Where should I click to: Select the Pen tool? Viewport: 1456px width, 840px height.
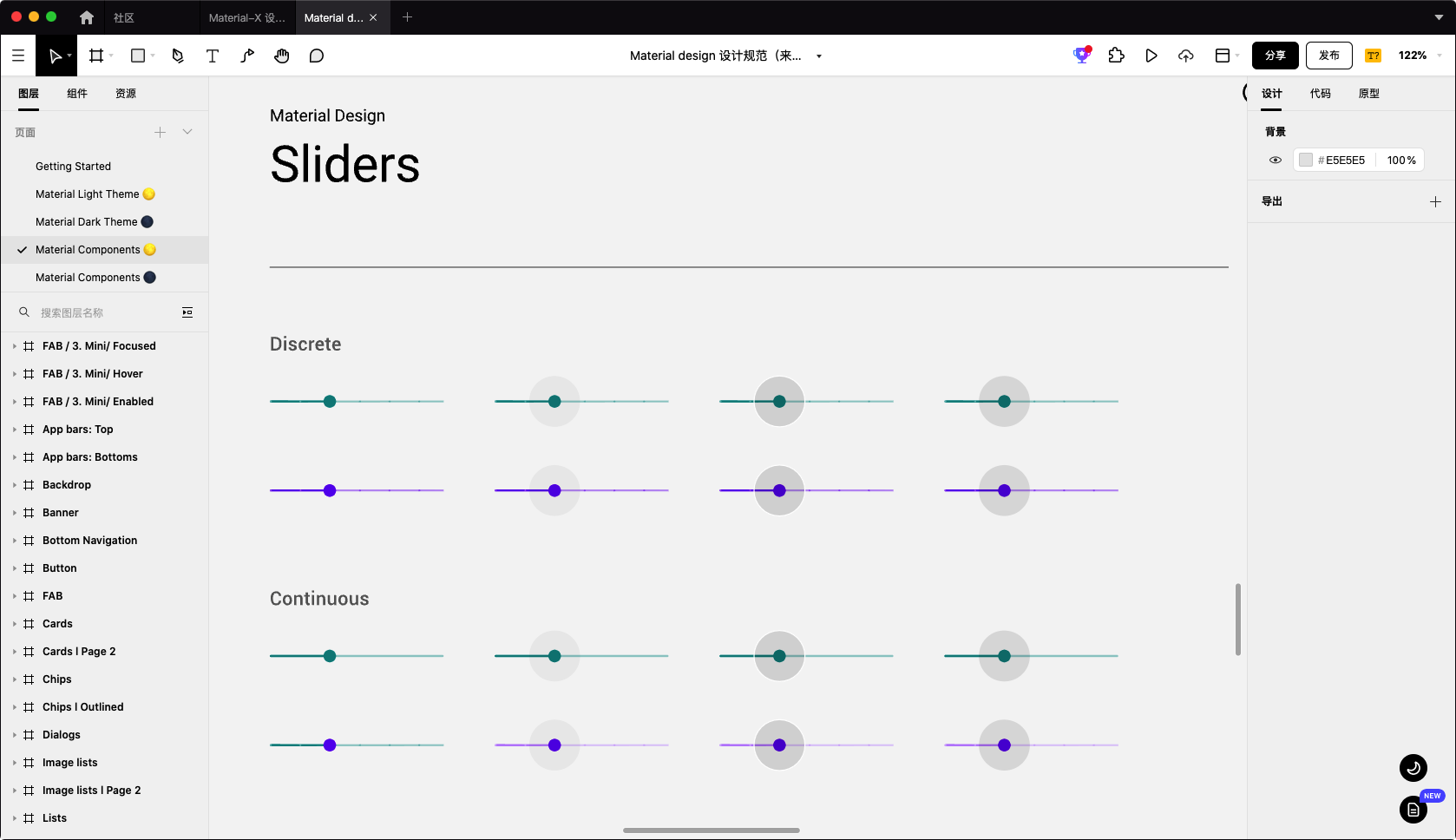pos(178,56)
